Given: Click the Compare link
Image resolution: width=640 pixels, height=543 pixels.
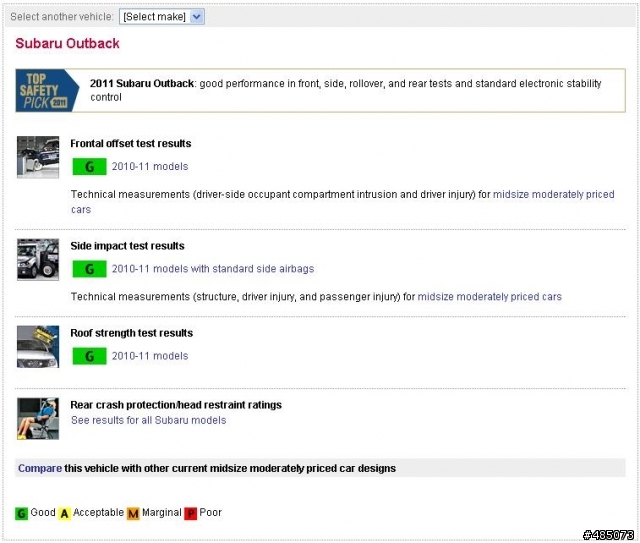Looking at the screenshot, I should point(40,468).
